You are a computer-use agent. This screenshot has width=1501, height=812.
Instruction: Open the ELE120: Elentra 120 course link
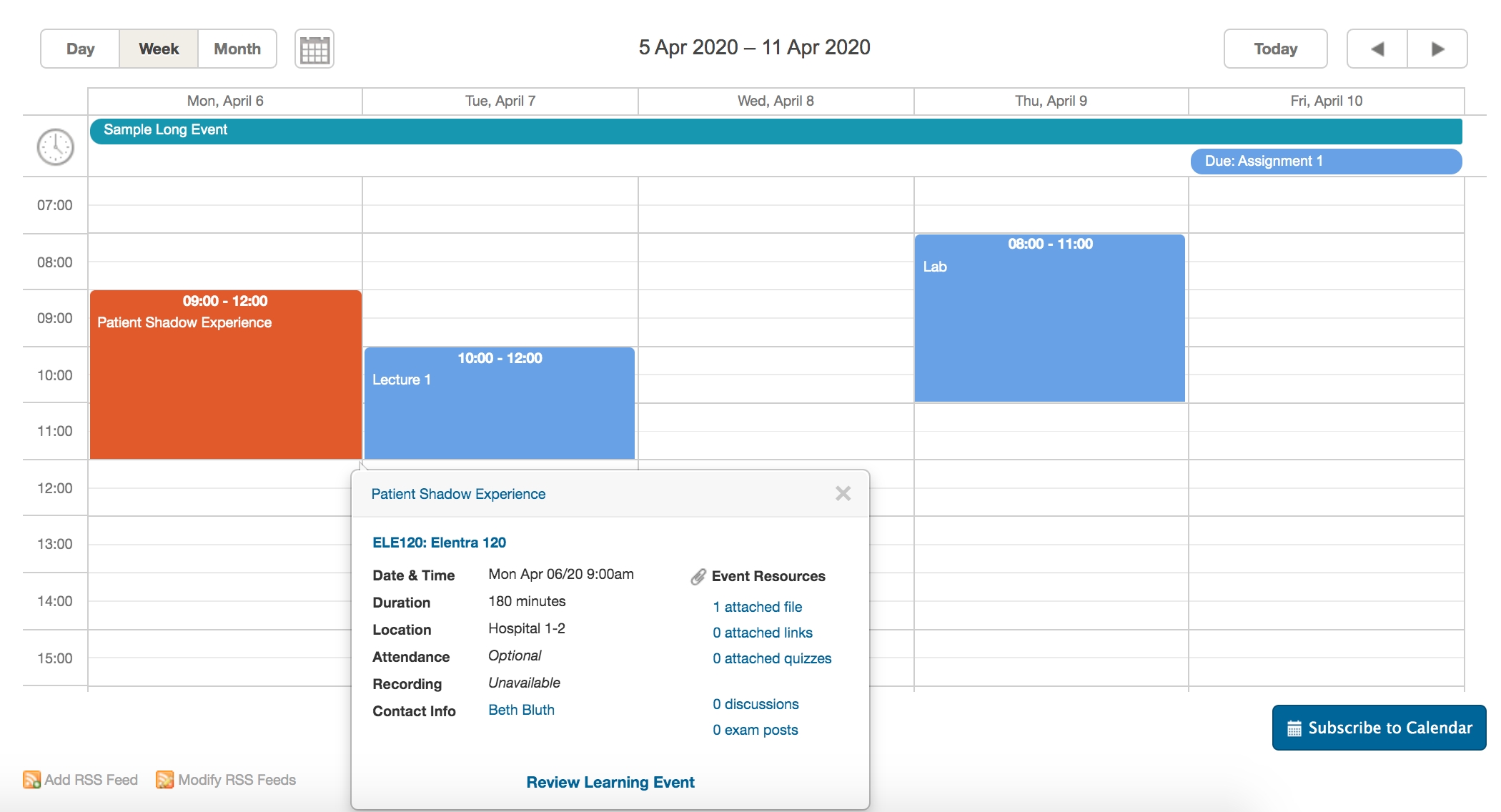point(439,543)
